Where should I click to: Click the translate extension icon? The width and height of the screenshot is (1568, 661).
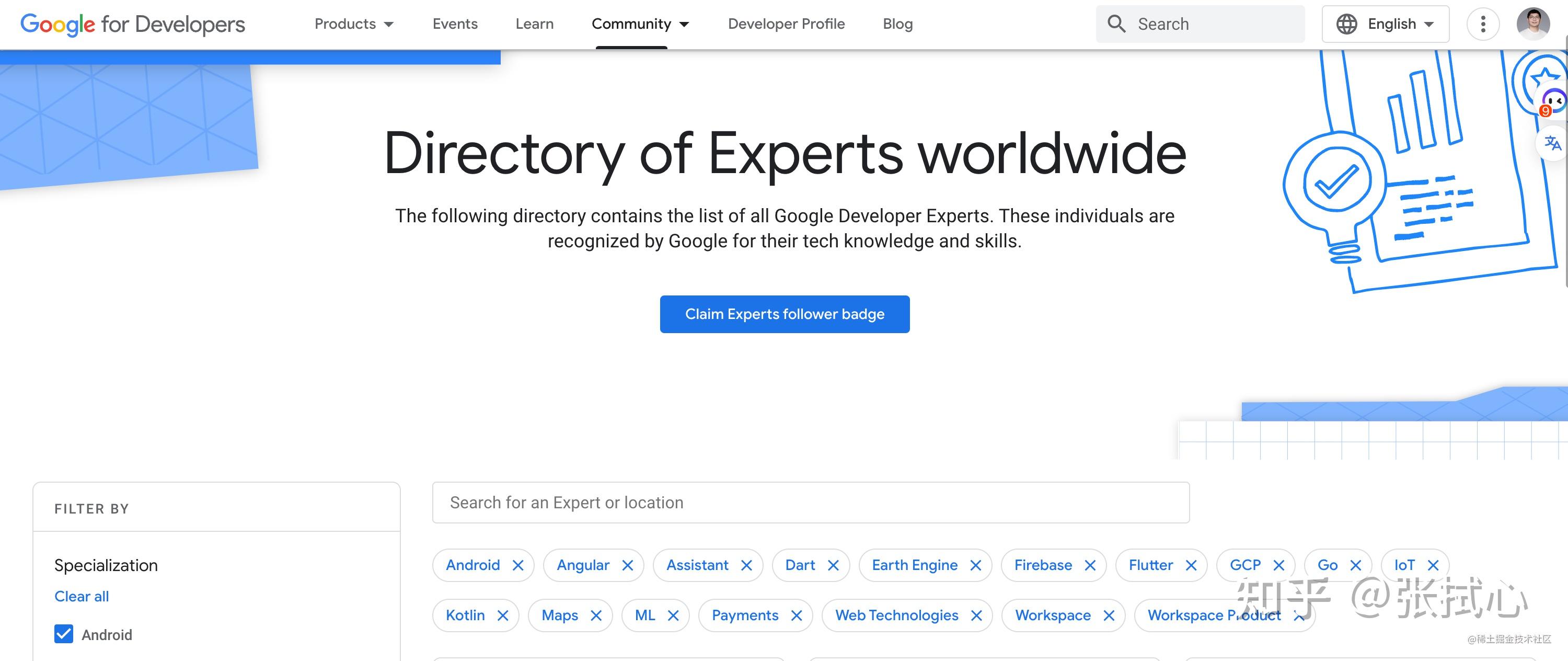[x=1552, y=143]
